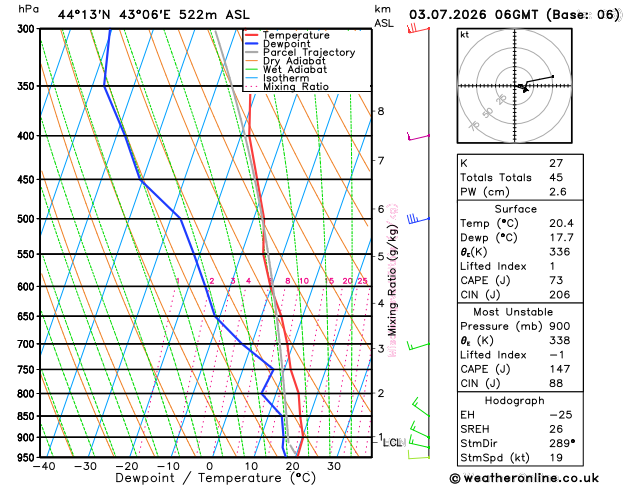The height and width of the screenshot is (486, 629).
Task: Click the Mixing Ratio (g/kg) vertical label
Action: coord(393,281)
